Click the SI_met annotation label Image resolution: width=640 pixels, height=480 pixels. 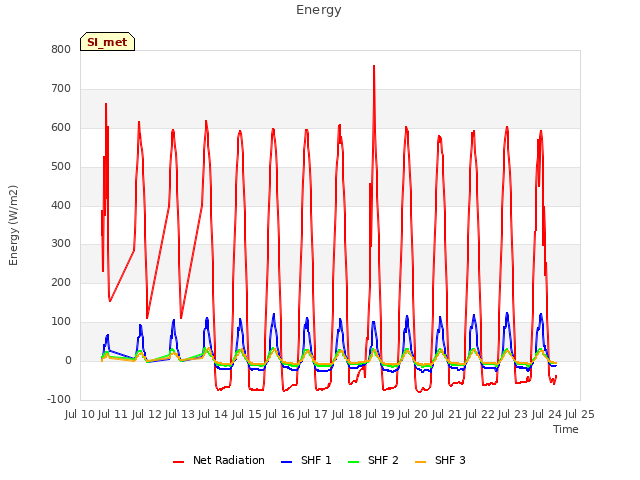tap(107, 42)
